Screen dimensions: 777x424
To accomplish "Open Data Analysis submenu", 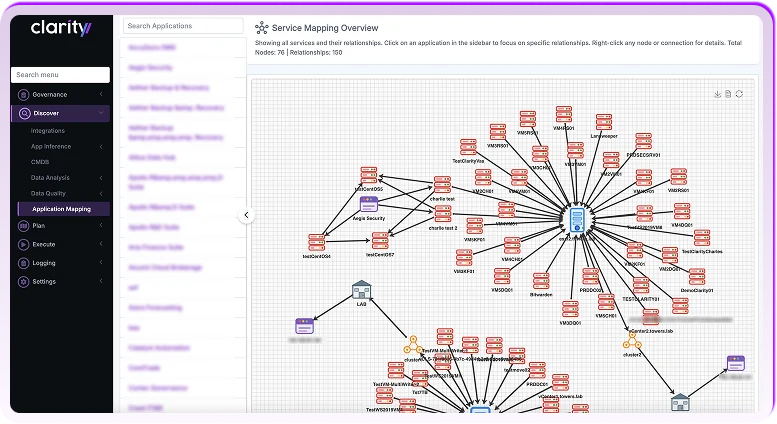I will [50, 178].
